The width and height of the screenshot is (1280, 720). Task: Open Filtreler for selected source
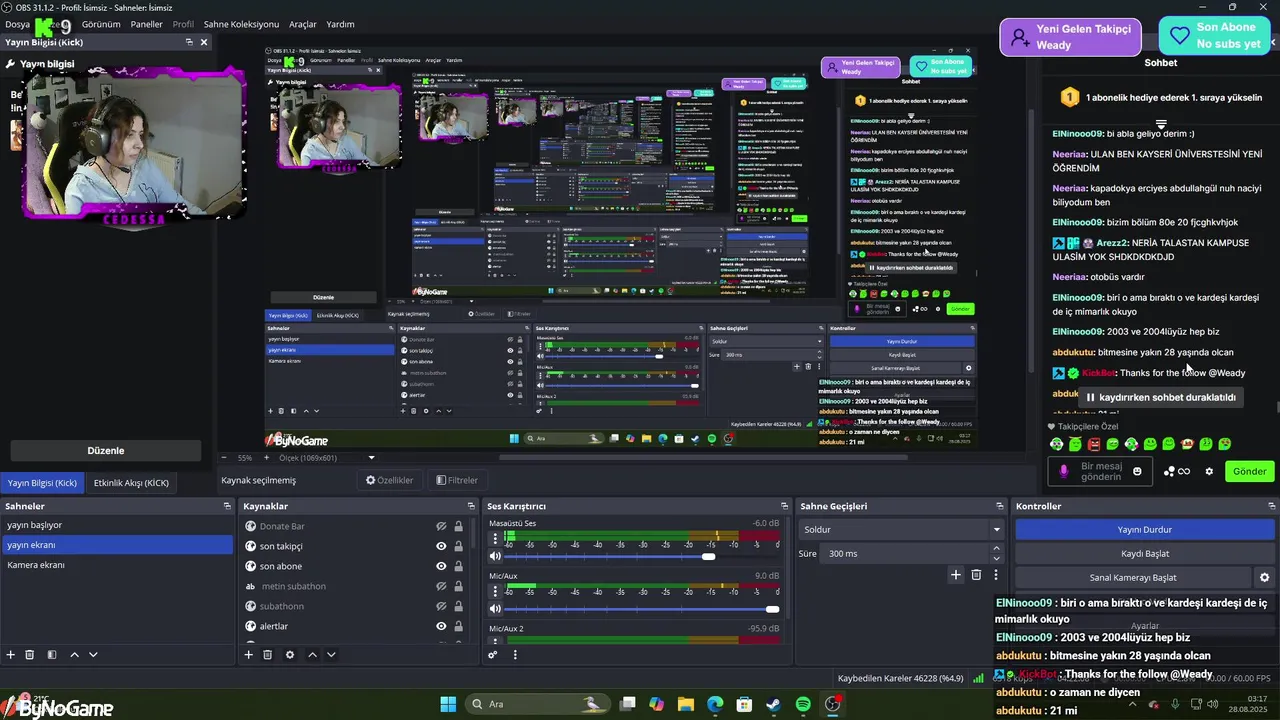(x=457, y=480)
